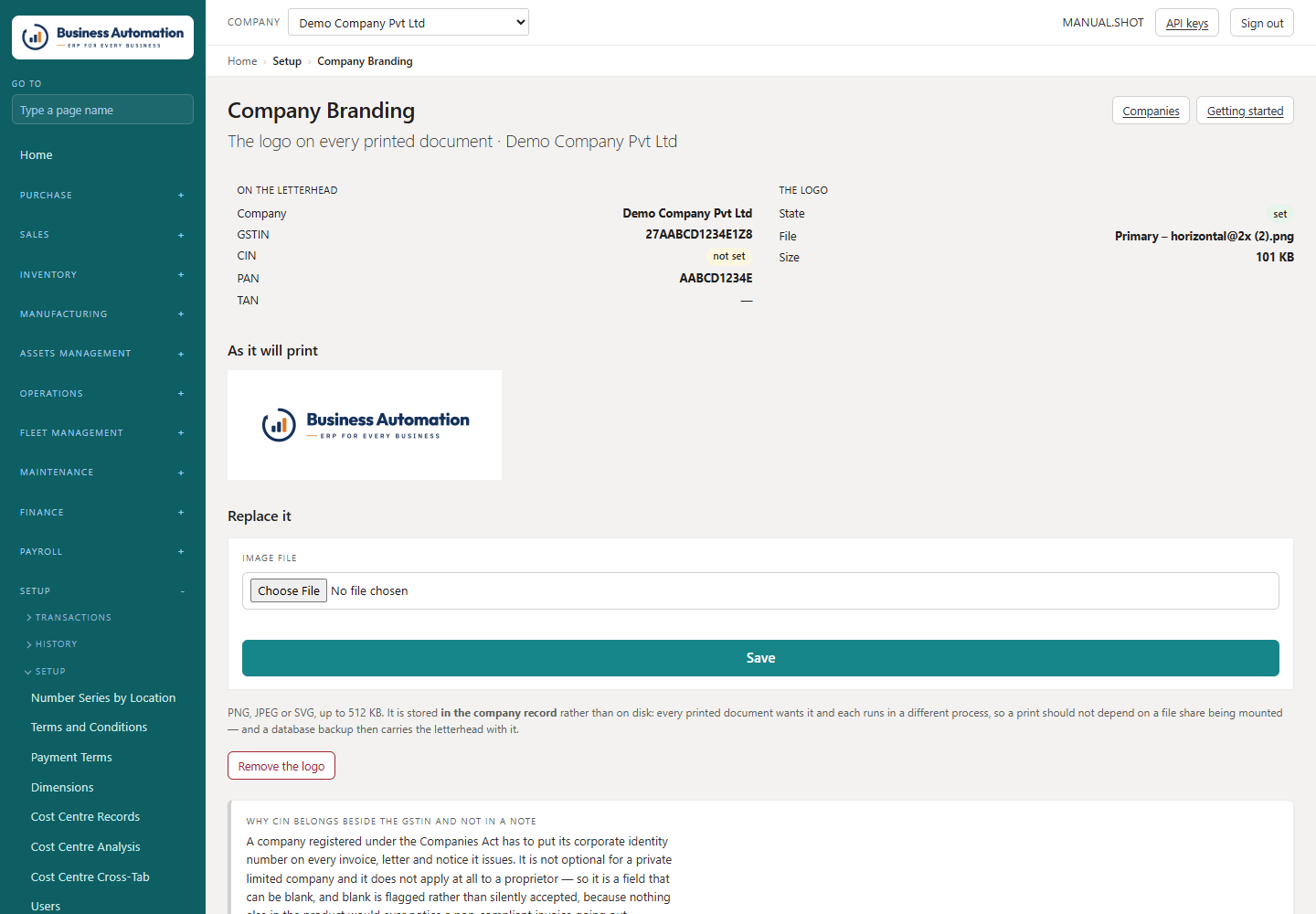The height and width of the screenshot is (914, 1316).
Task: Click the Sign out button
Action: pyautogui.click(x=1262, y=23)
